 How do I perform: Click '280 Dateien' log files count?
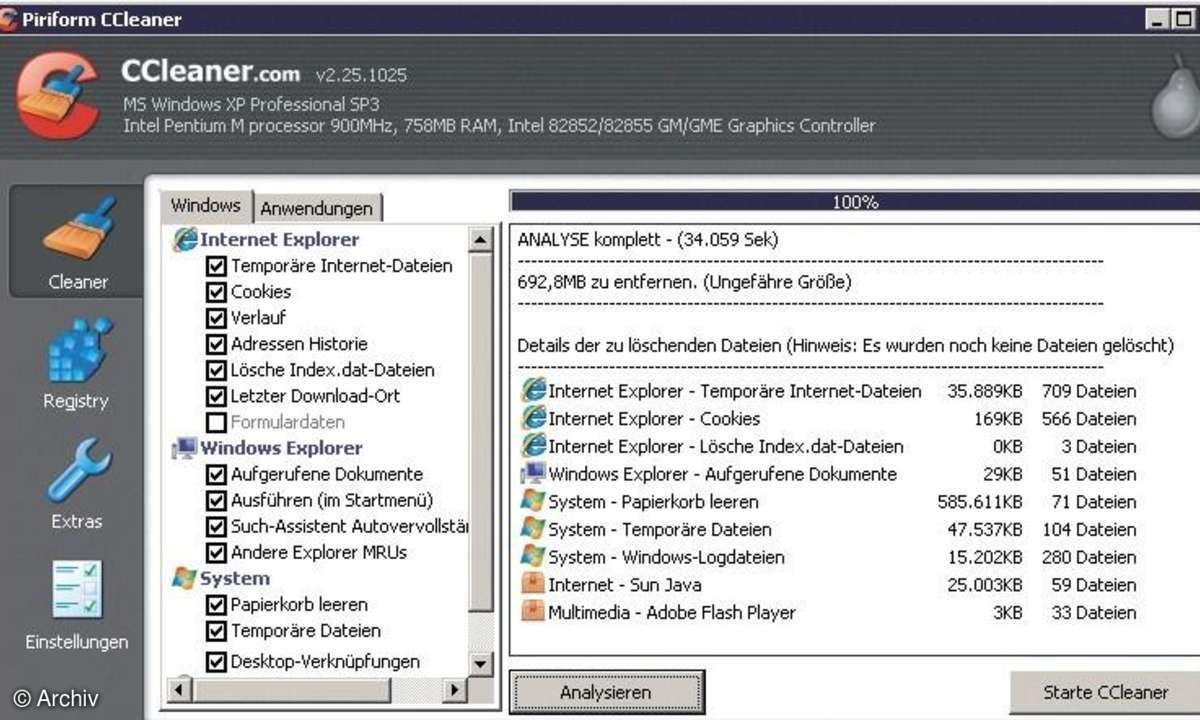point(1089,557)
